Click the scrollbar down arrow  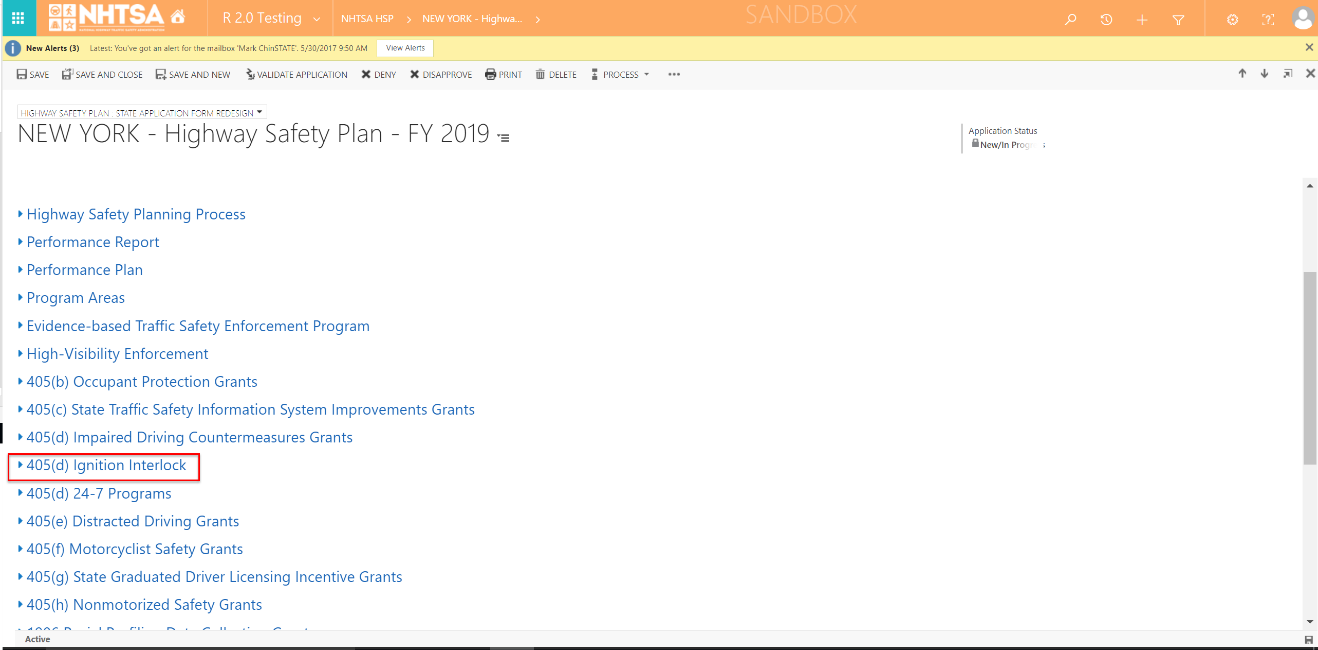click(1309, 622)
